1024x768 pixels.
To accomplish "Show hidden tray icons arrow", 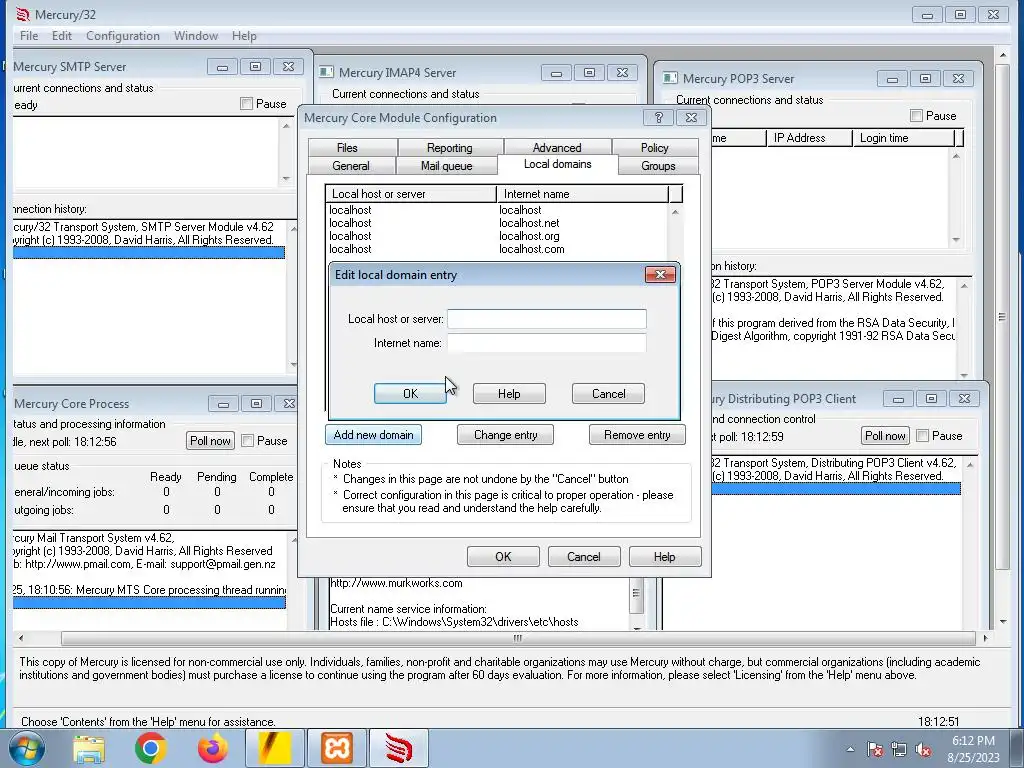I will pos(850,749).
